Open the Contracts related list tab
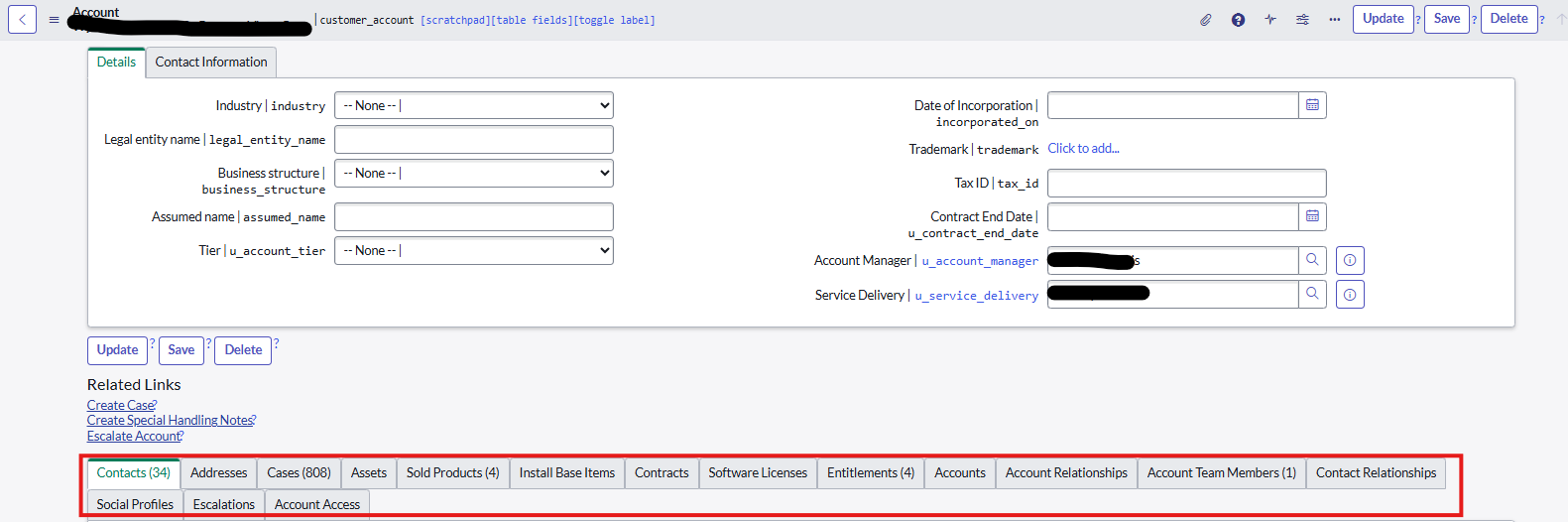 [662, 473]
